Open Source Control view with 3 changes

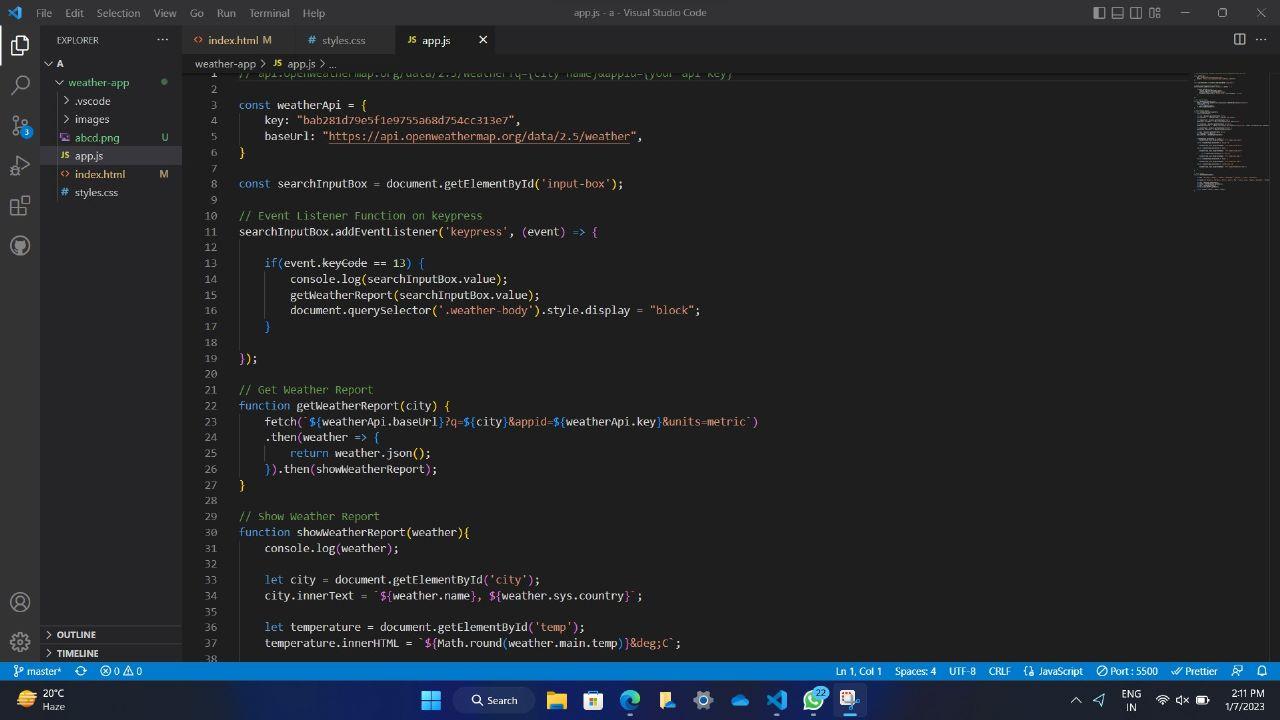[x=20, y=126]
